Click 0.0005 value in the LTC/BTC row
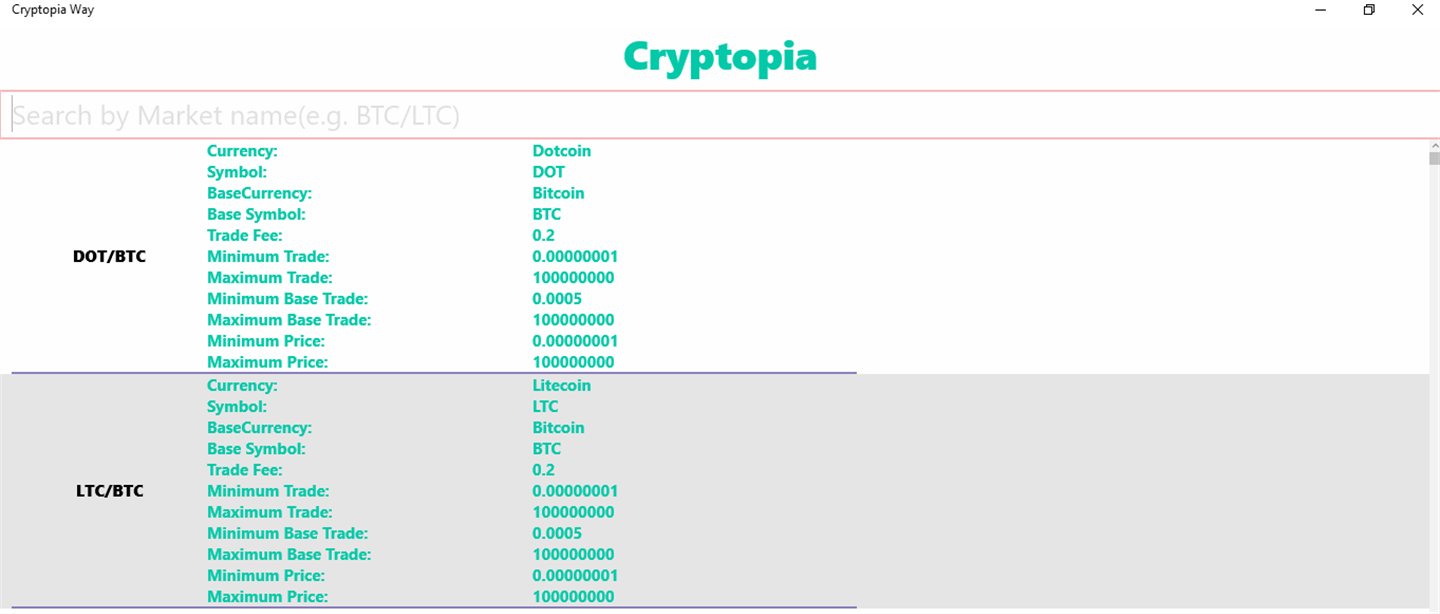 557,533
